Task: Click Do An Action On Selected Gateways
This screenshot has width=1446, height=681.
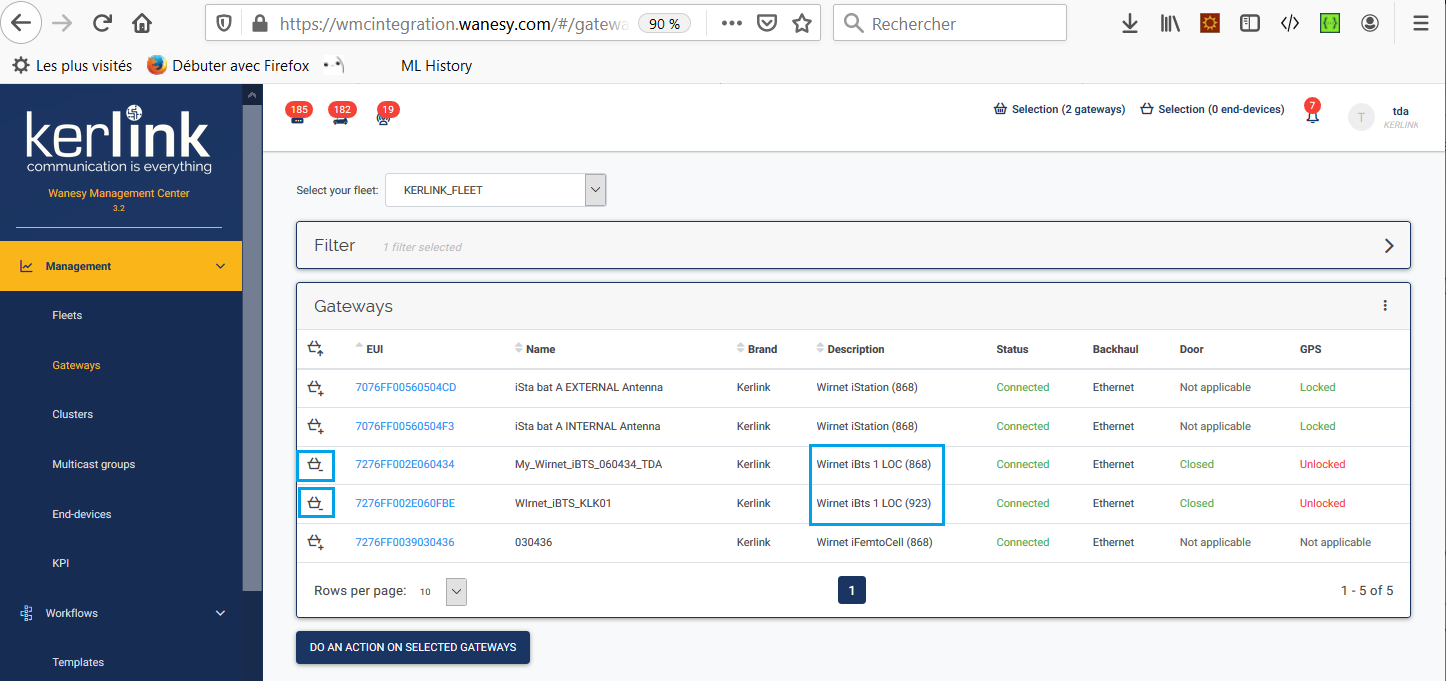Action: click(x=412, y=647)
